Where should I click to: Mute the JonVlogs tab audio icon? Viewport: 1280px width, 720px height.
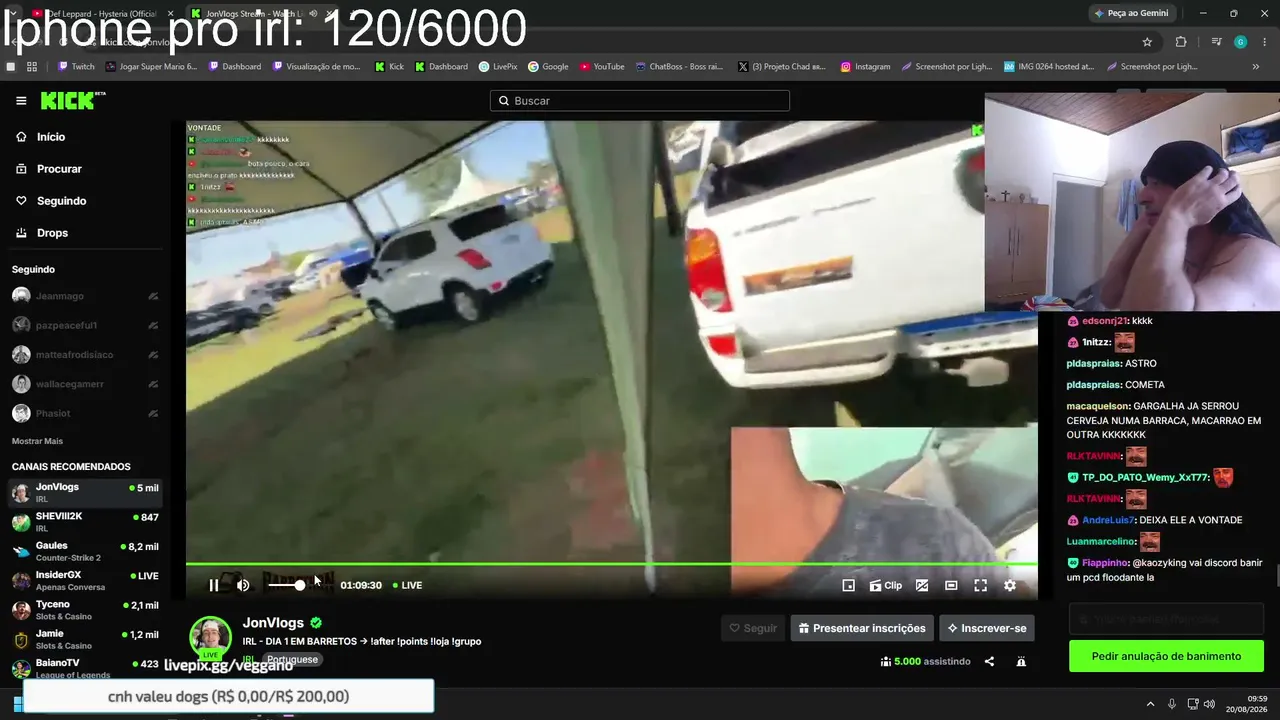click(x=314, y=13)
